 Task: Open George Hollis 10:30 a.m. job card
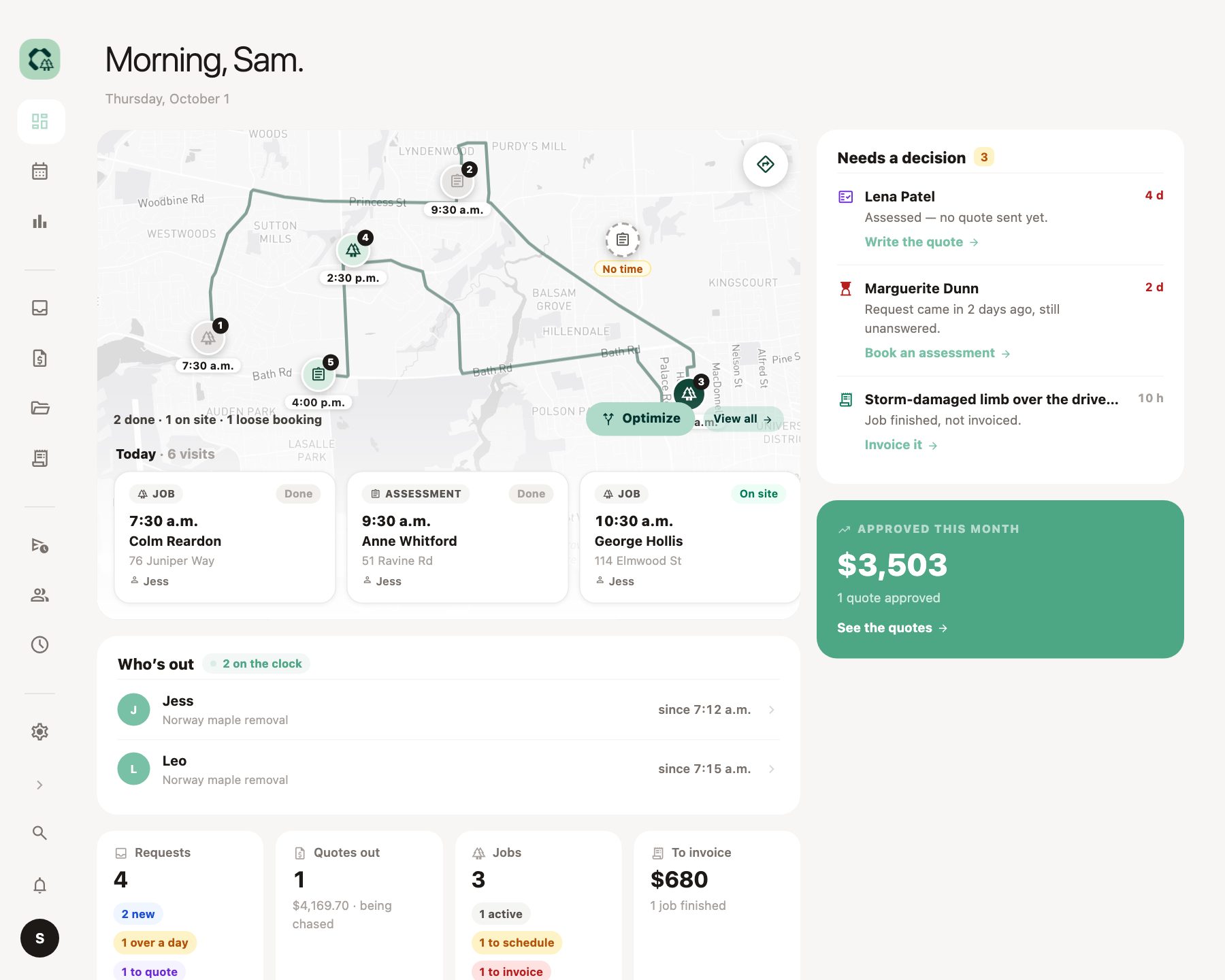(689, 537)
